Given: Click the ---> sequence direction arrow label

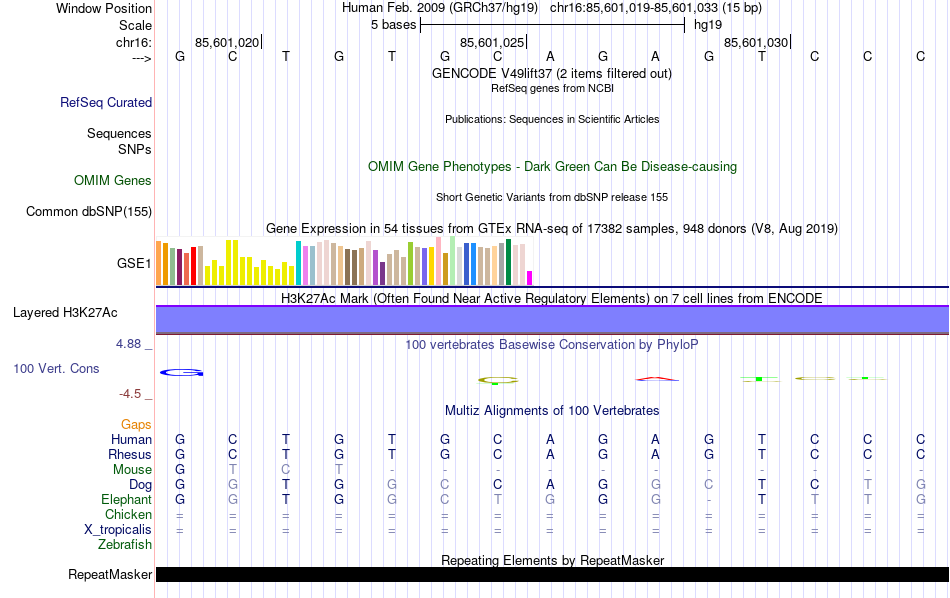Looking at the screenshot, I should point(142,58).
